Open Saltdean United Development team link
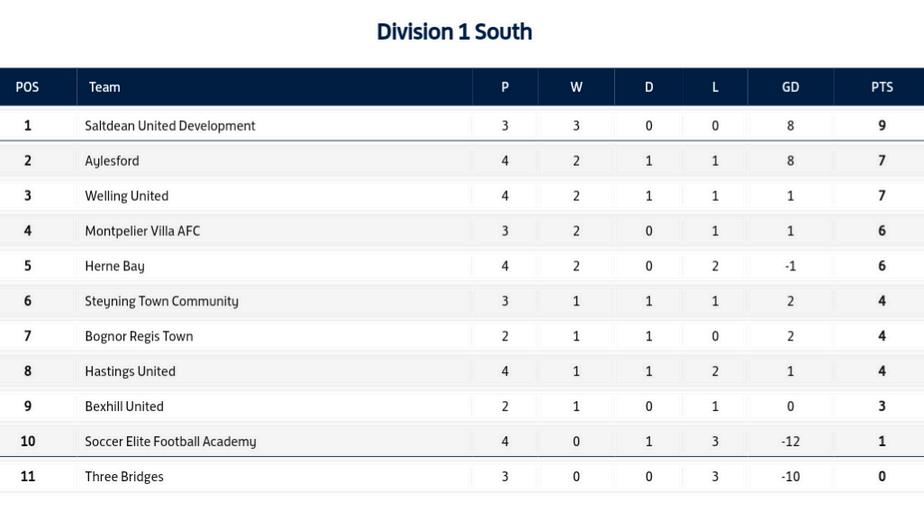 [x=170, y=126]
